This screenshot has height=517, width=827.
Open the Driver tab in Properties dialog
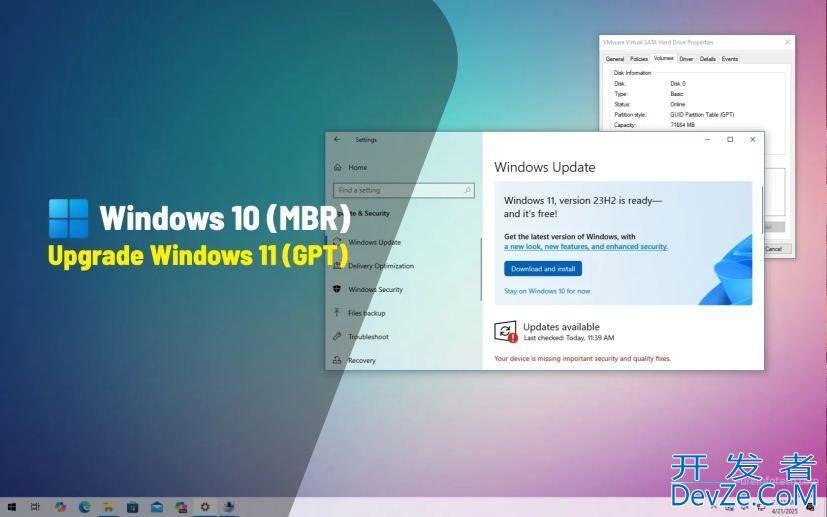tap(686, 59)
